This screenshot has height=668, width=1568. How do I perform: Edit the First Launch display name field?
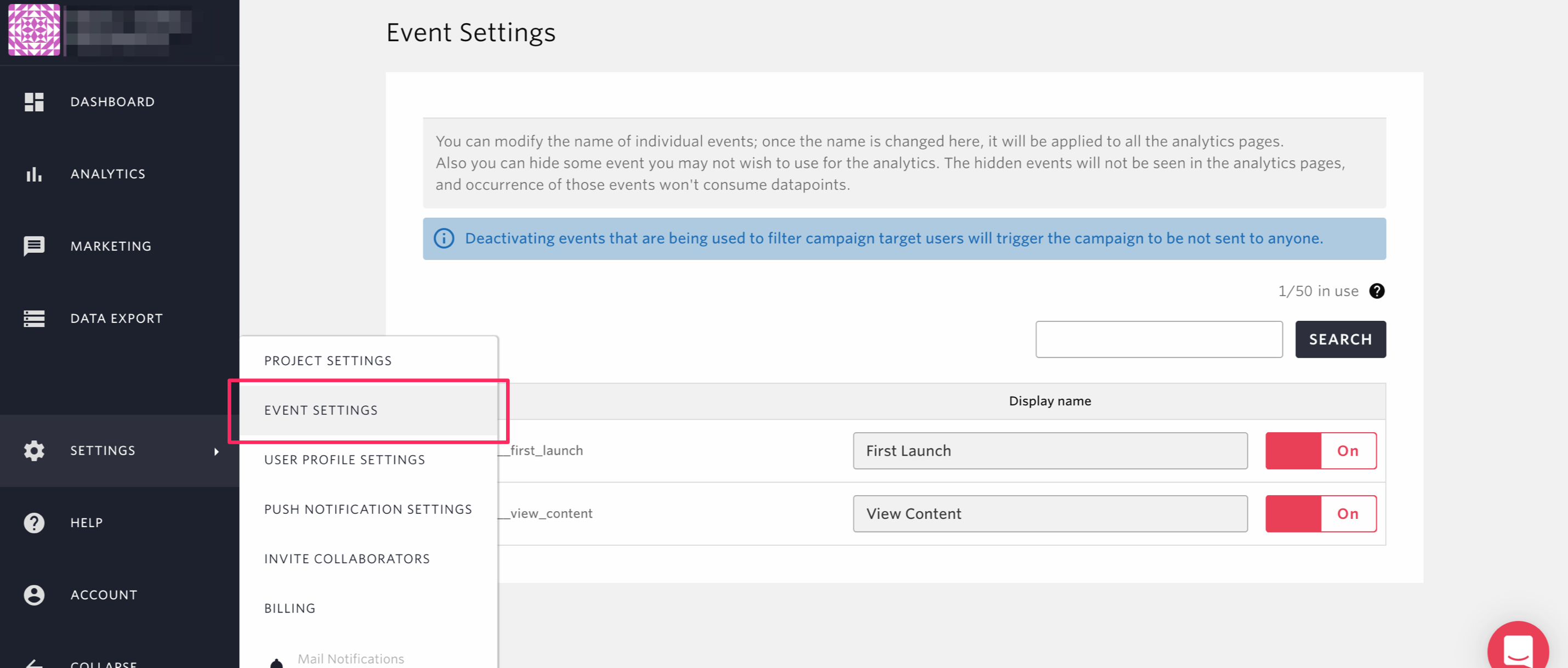coord(1050,451)
